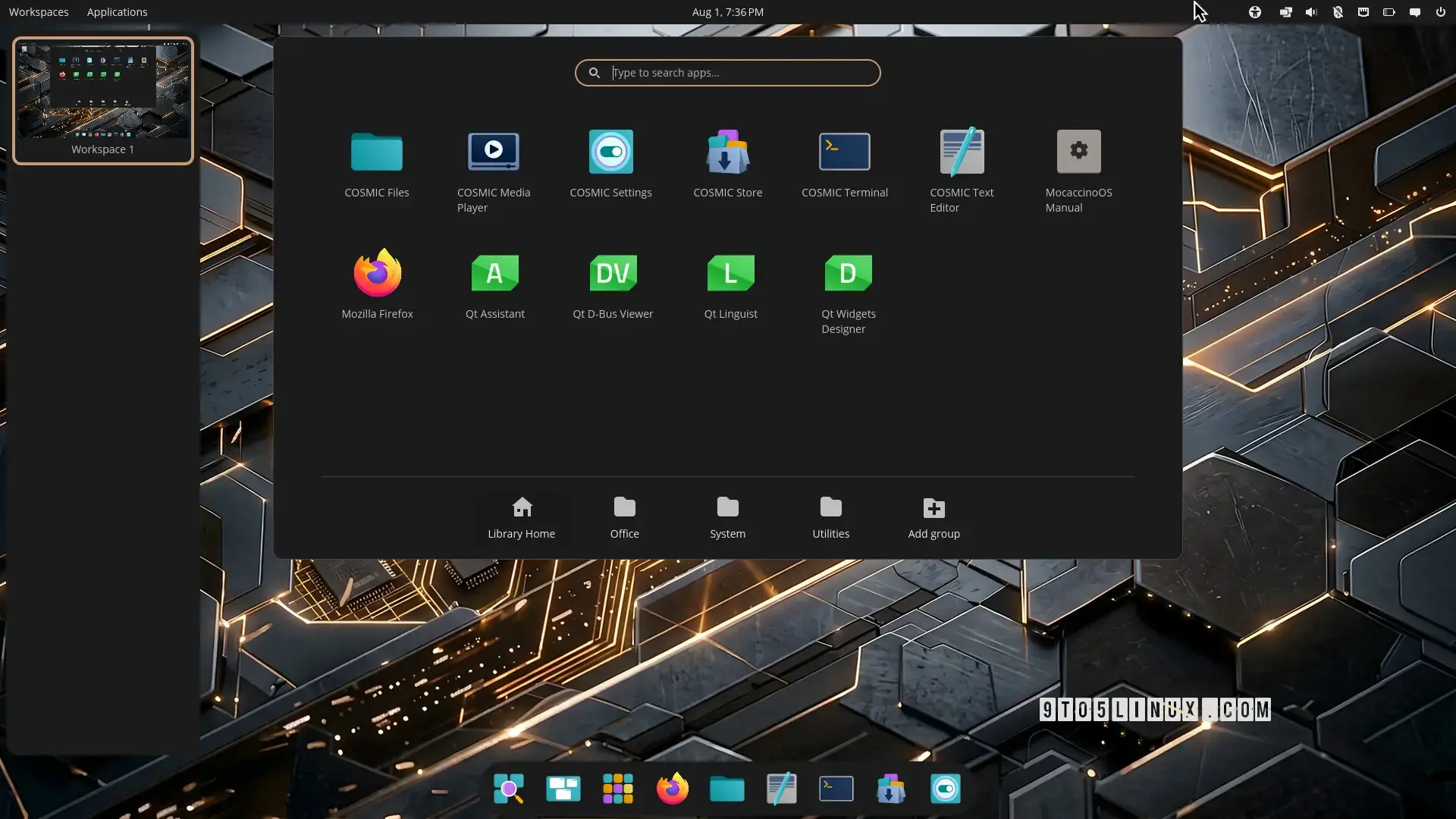This screenshot has width=1456, height=819.
Task: Click Add group to create a group
Action: click(x=934, y=519)
